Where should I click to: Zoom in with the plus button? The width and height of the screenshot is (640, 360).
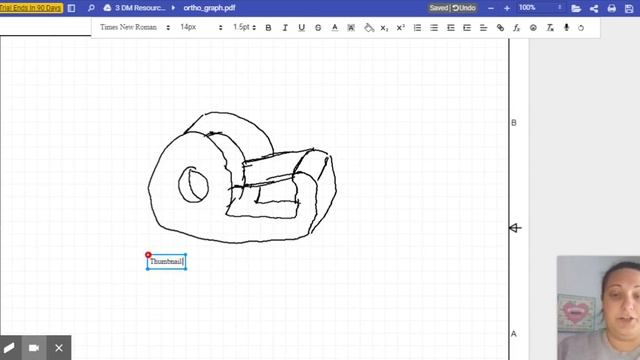(507, 8)
